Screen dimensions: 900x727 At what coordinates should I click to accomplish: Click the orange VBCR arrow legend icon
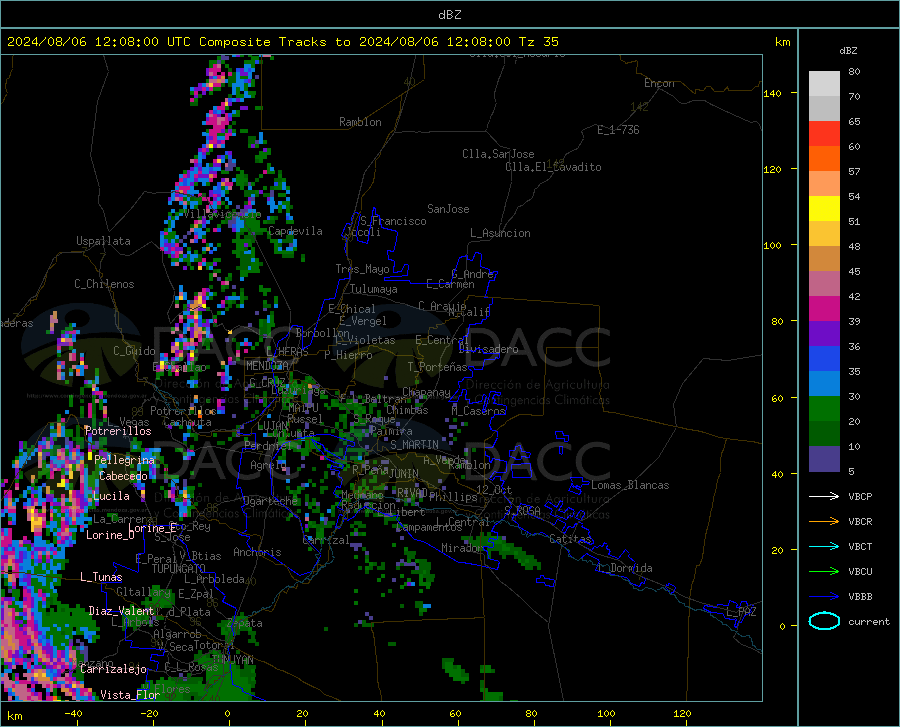pyautogui.click(x=824, y=522)
